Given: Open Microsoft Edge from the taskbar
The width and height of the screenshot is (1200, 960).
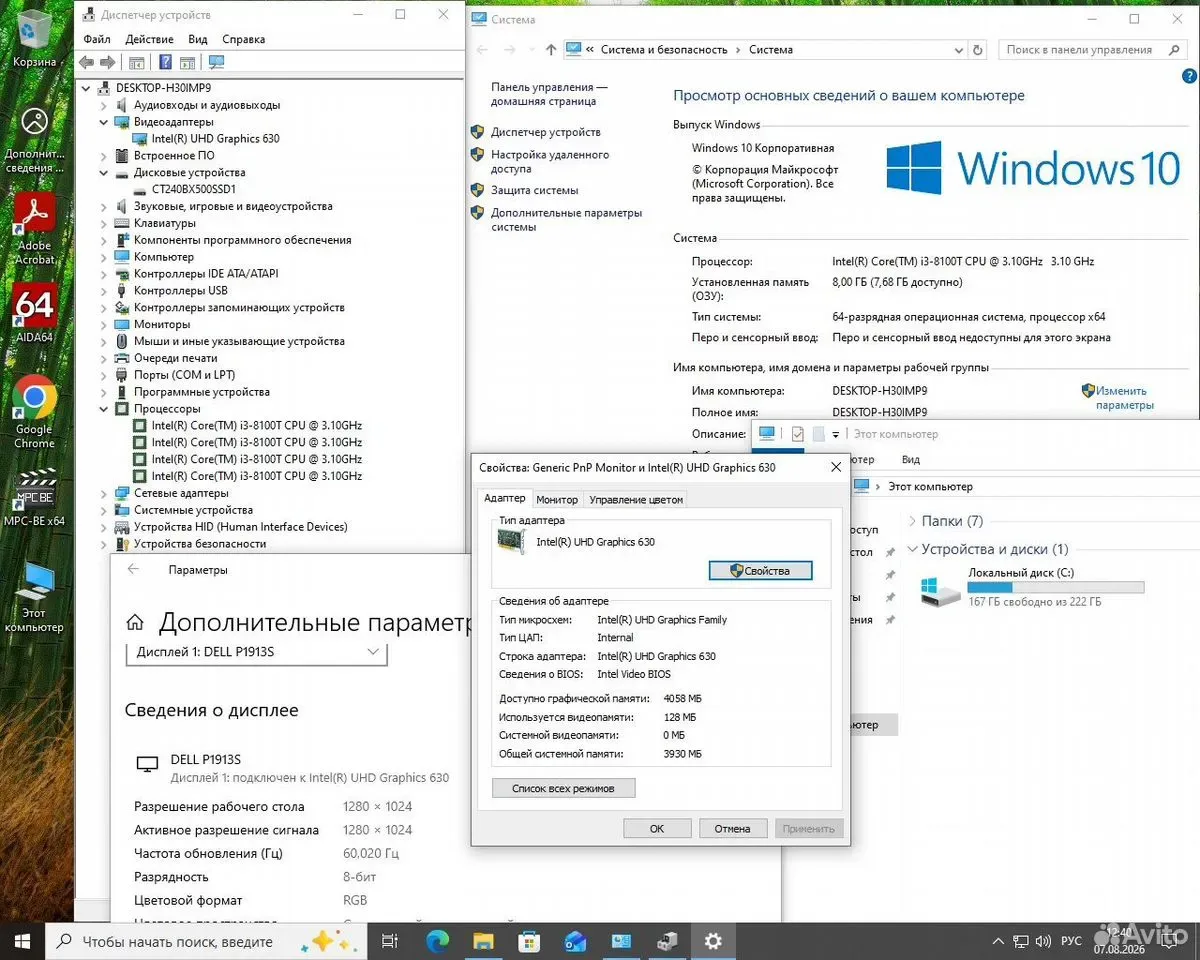Looking at the screenshot, I should coord(437,941).
